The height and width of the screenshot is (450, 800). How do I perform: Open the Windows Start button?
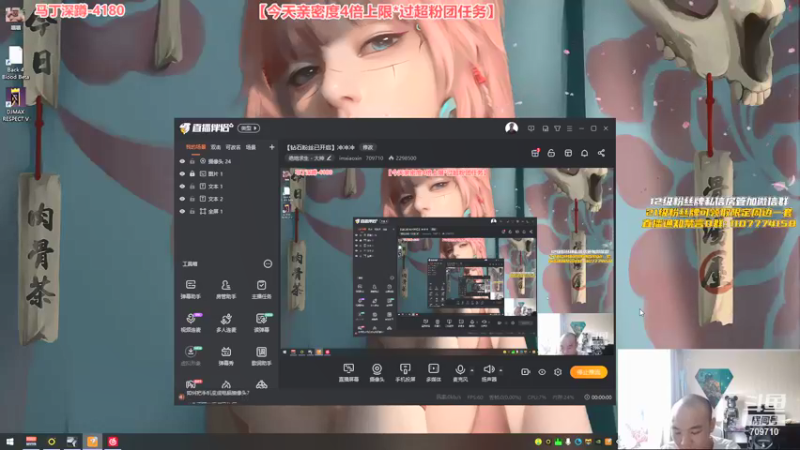point(10,442)
